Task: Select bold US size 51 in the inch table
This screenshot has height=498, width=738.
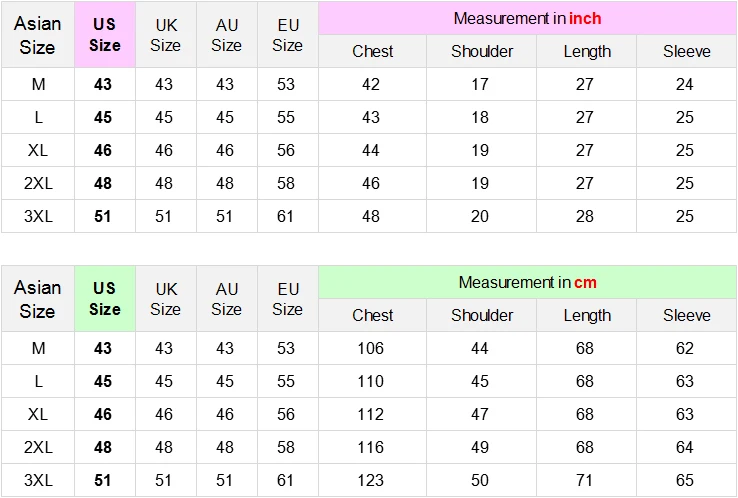Action: 103,216
